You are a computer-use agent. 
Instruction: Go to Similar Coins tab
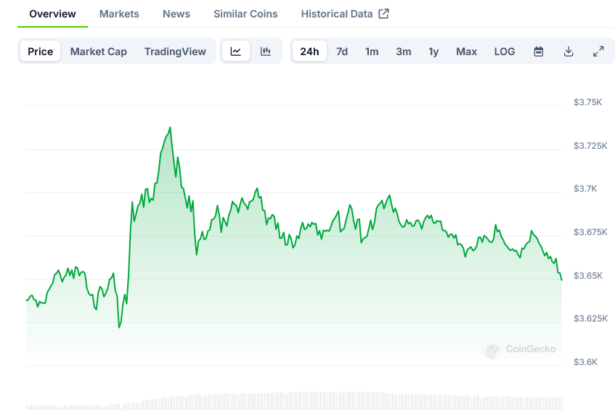[245, 14]
